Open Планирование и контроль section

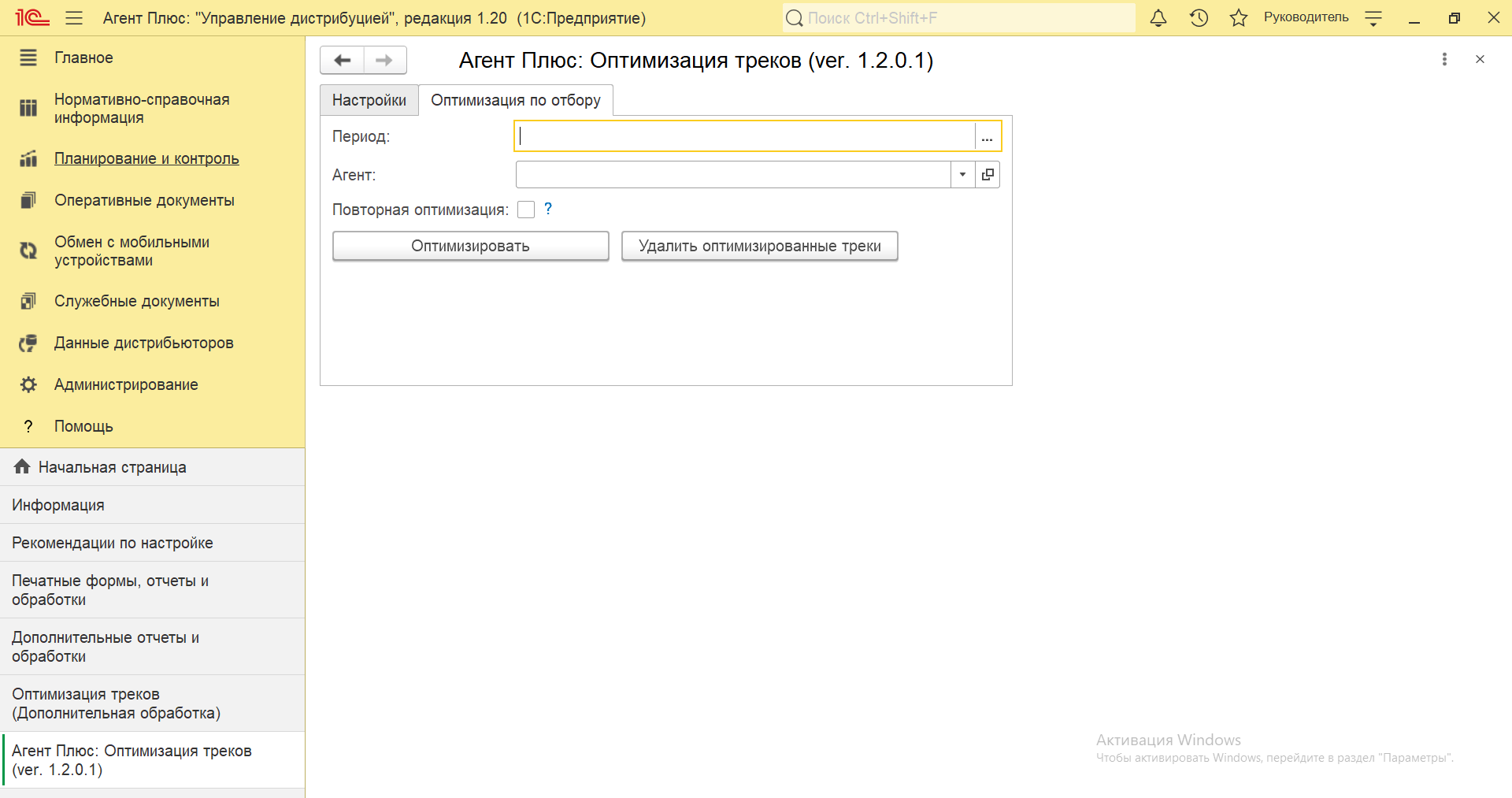[146, 158]
